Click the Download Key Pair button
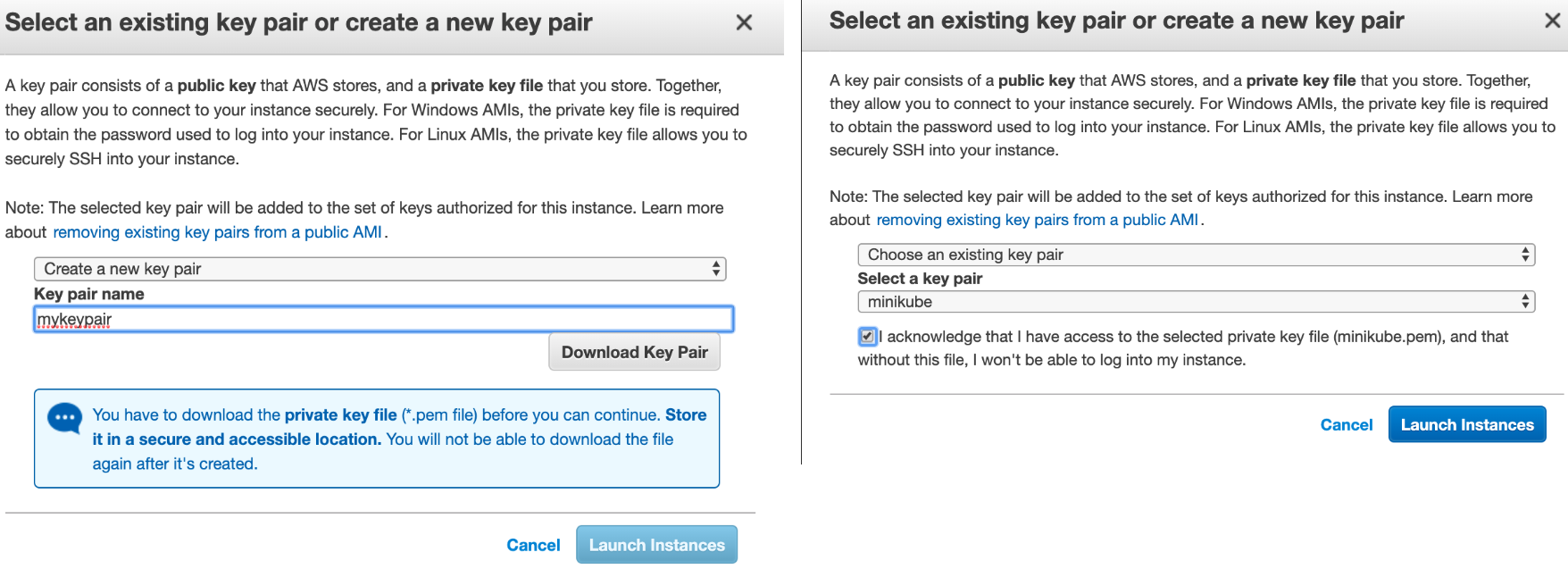The width and height of the screenshot is (1568, 569). point(634,352)
